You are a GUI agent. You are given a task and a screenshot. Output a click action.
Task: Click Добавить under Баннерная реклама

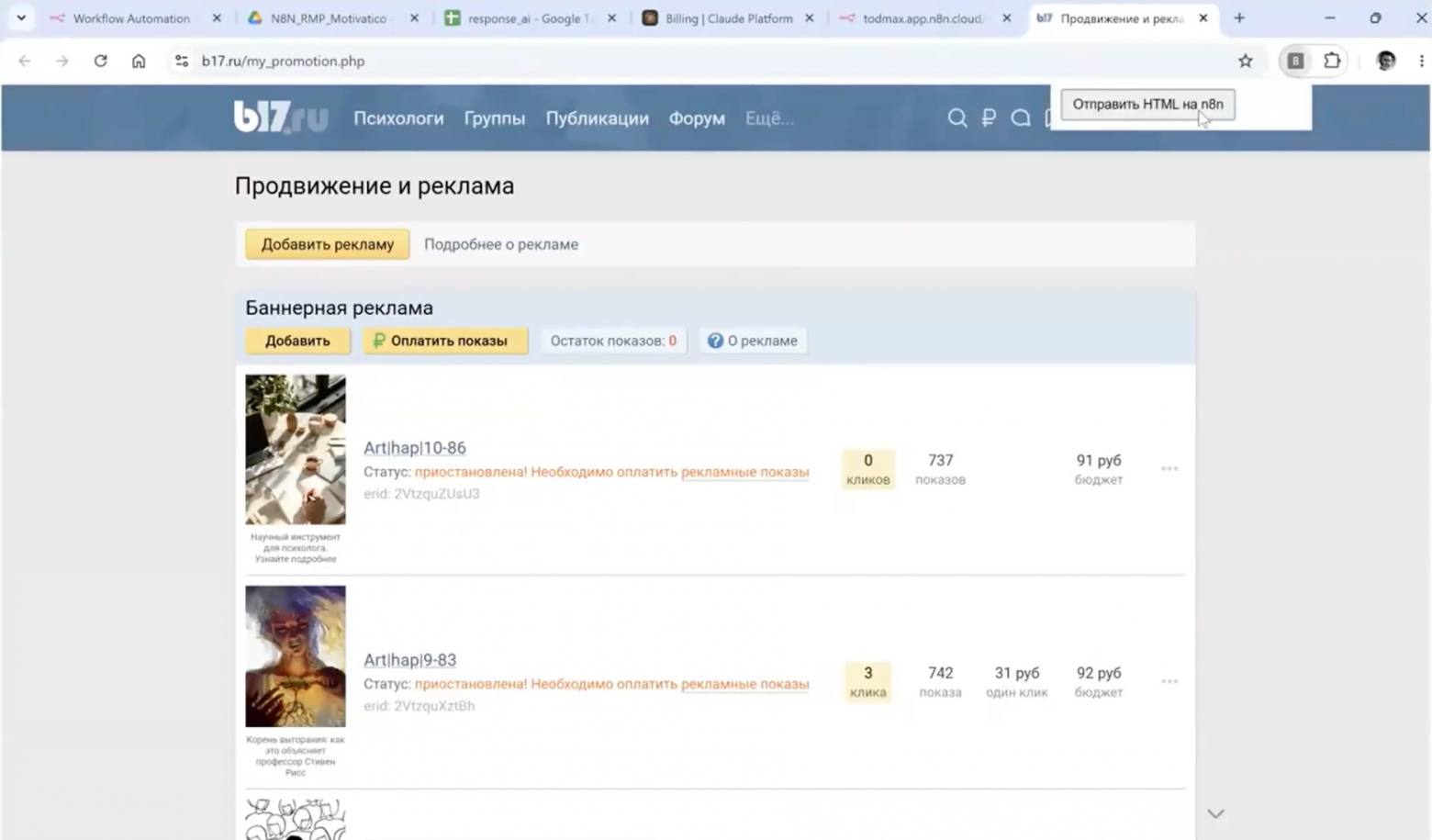[x=297, y=341]
